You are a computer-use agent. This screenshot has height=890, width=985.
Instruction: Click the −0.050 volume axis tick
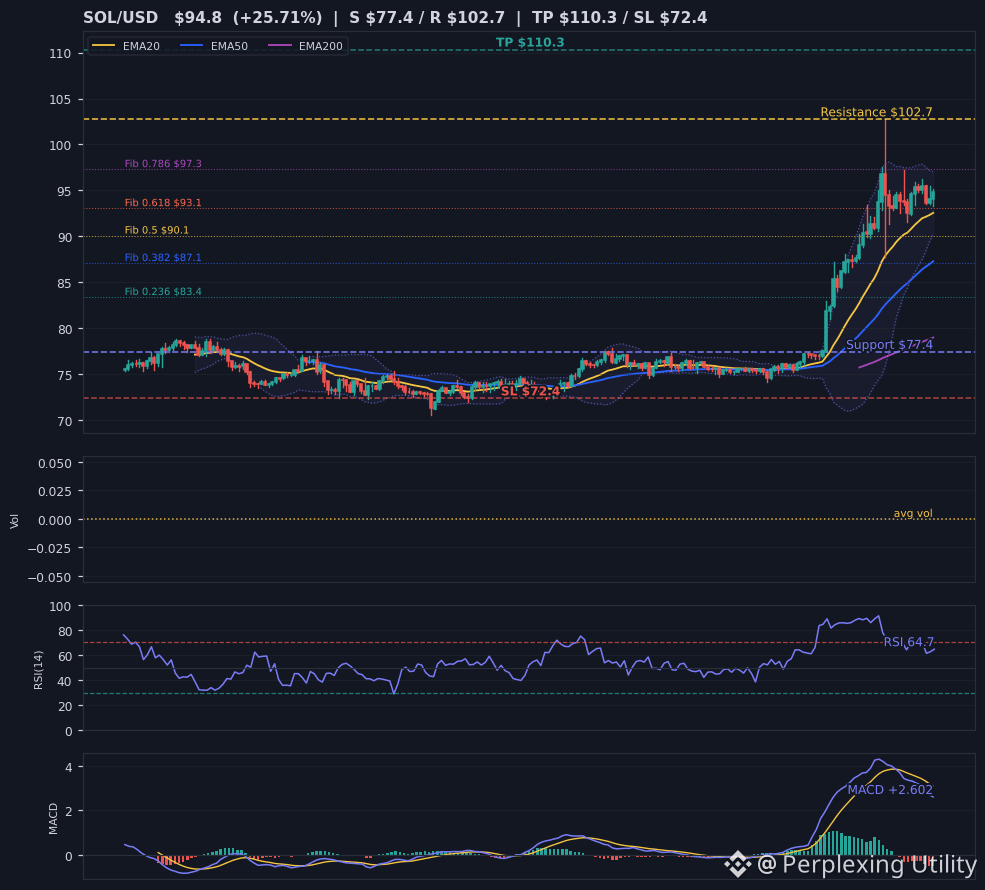tap(50, 577)
